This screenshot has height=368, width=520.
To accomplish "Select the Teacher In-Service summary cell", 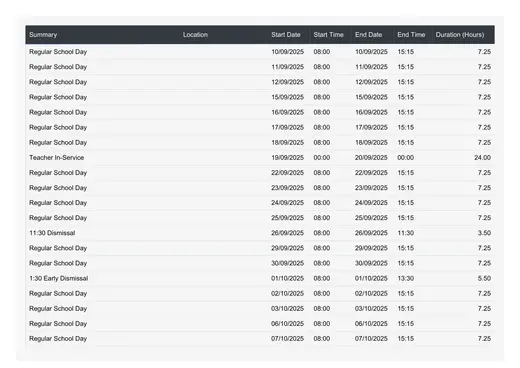I will click(56, 158).
